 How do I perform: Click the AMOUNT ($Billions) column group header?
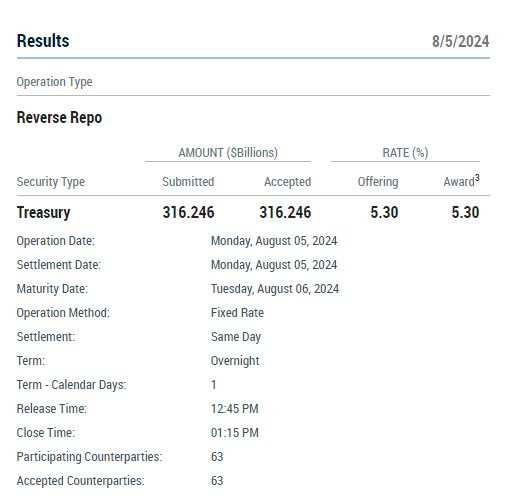228,153
